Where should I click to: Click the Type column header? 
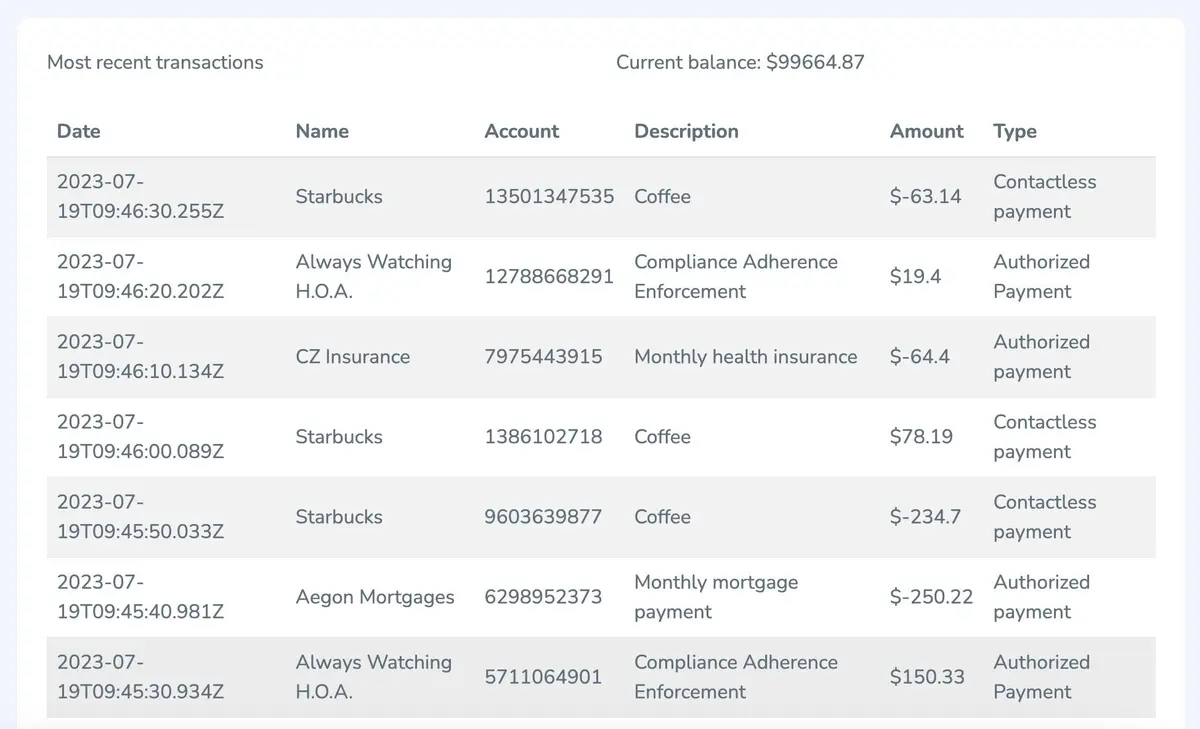[1015, 131]
